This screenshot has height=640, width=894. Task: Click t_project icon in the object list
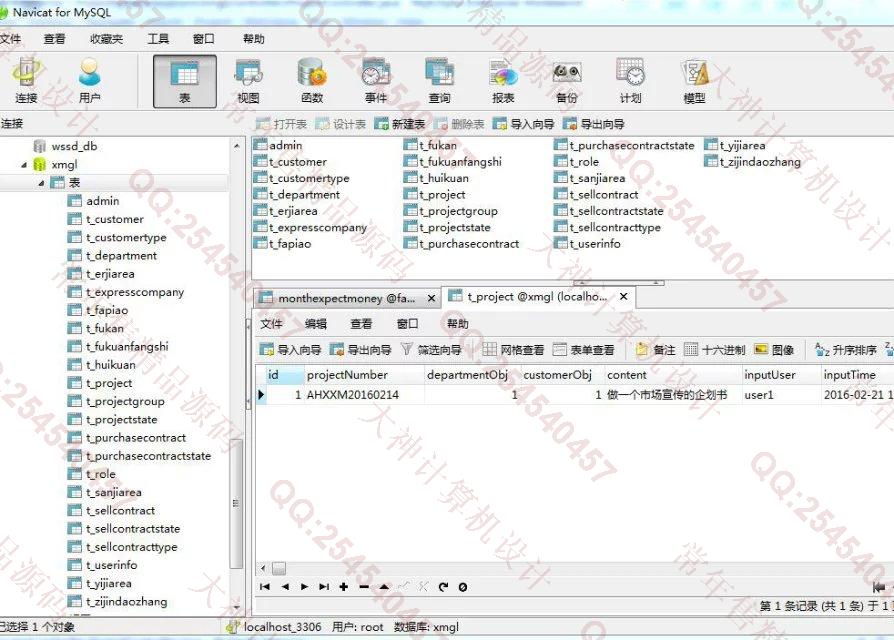411,195
